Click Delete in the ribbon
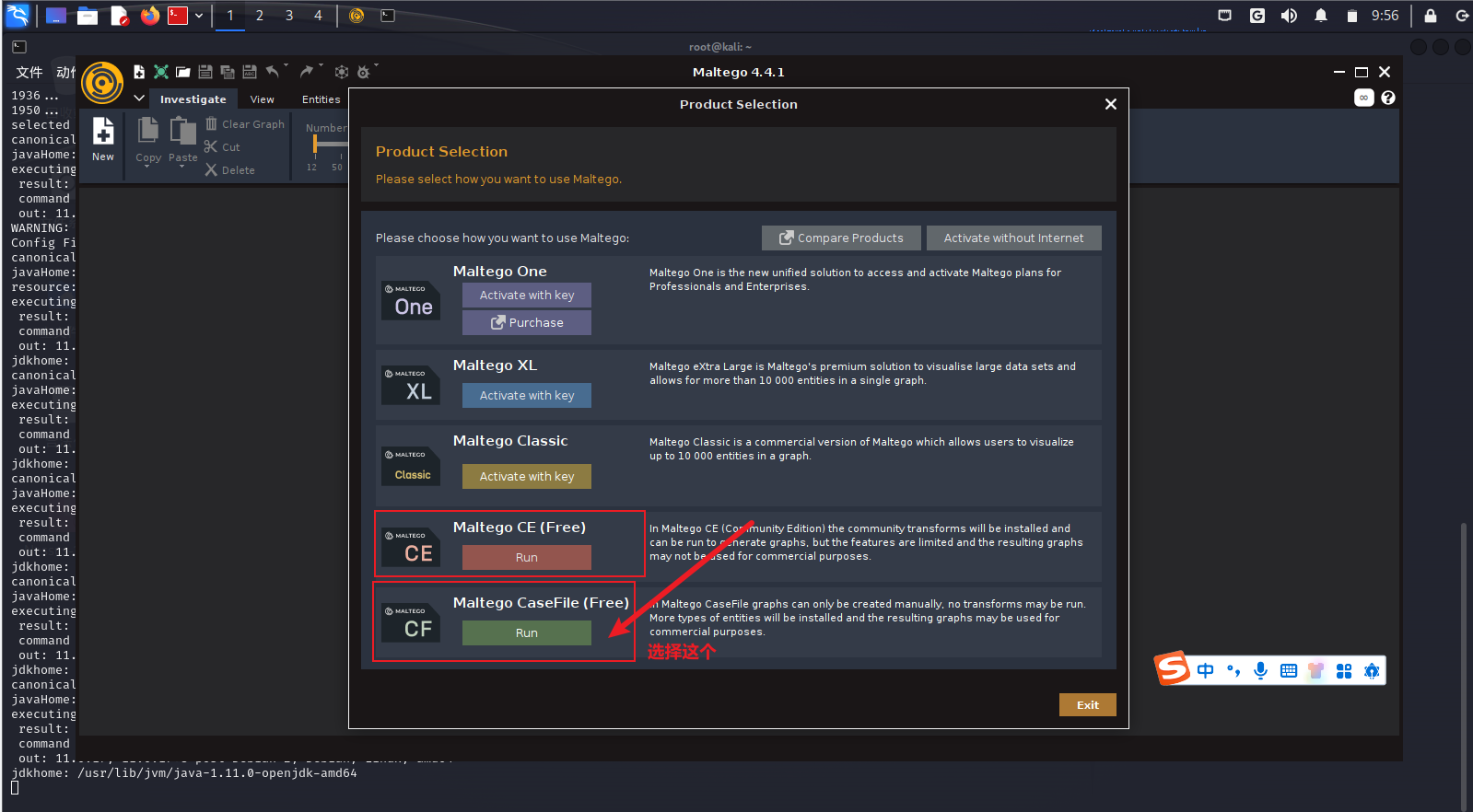The image size is (1473, 812). (230, 170)
